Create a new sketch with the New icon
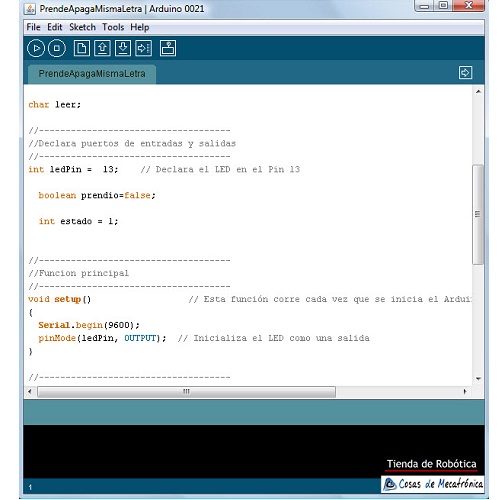 (82, 48)
